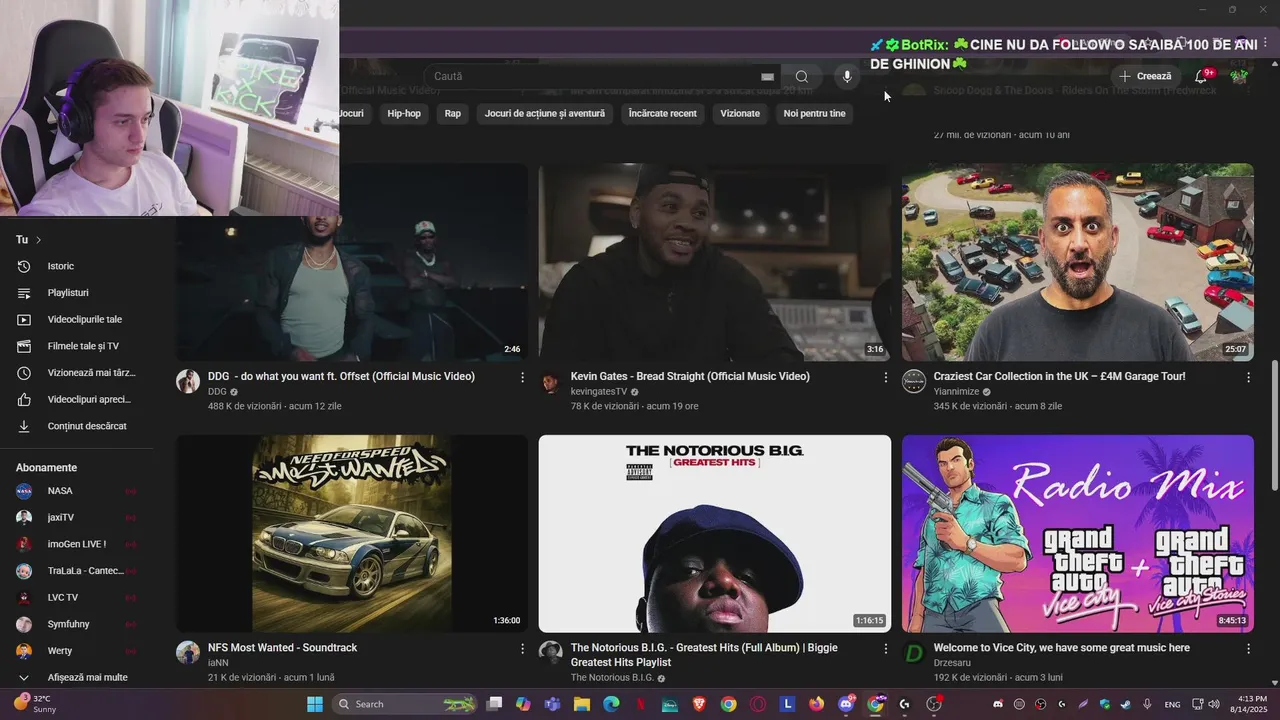Open the imoGen LIVE ! subscription
Image resolution: width=1280 pixels, height=720 pixels.
coord(77,544)
